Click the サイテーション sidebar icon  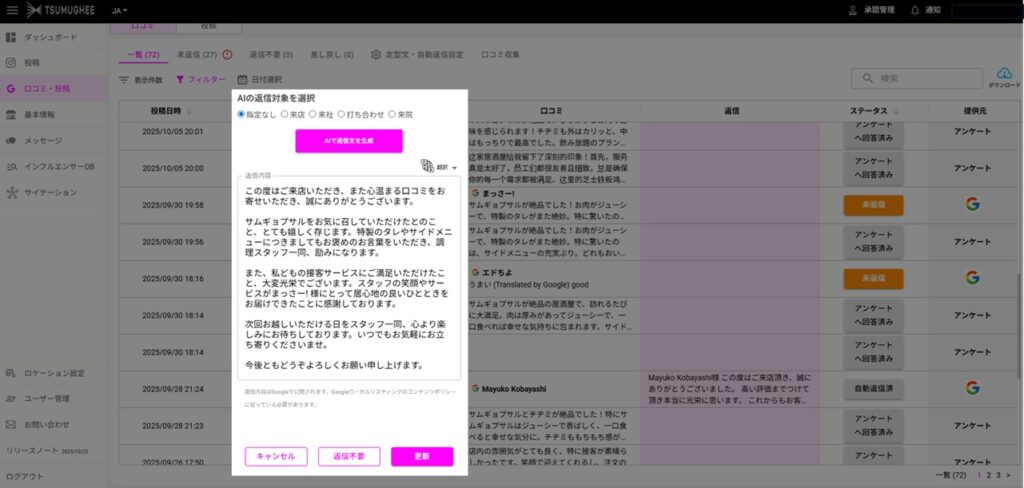tap(11, 192)
